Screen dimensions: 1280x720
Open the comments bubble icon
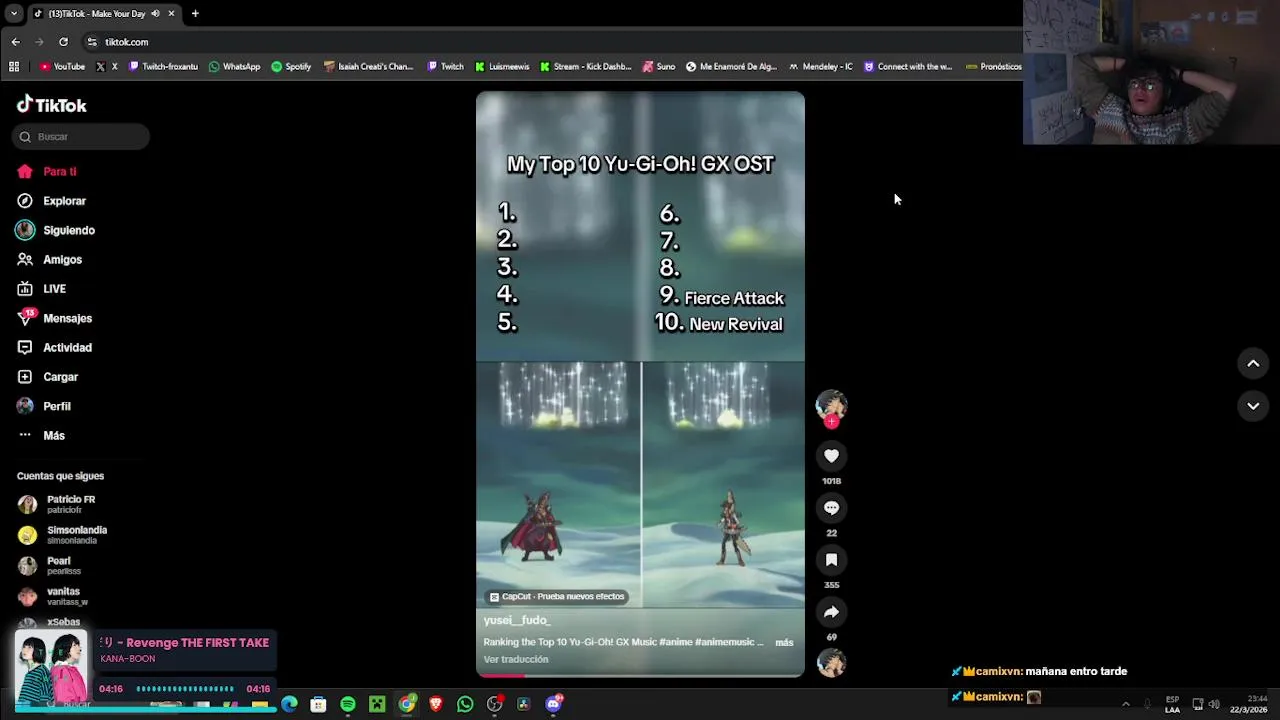point(831,508)
